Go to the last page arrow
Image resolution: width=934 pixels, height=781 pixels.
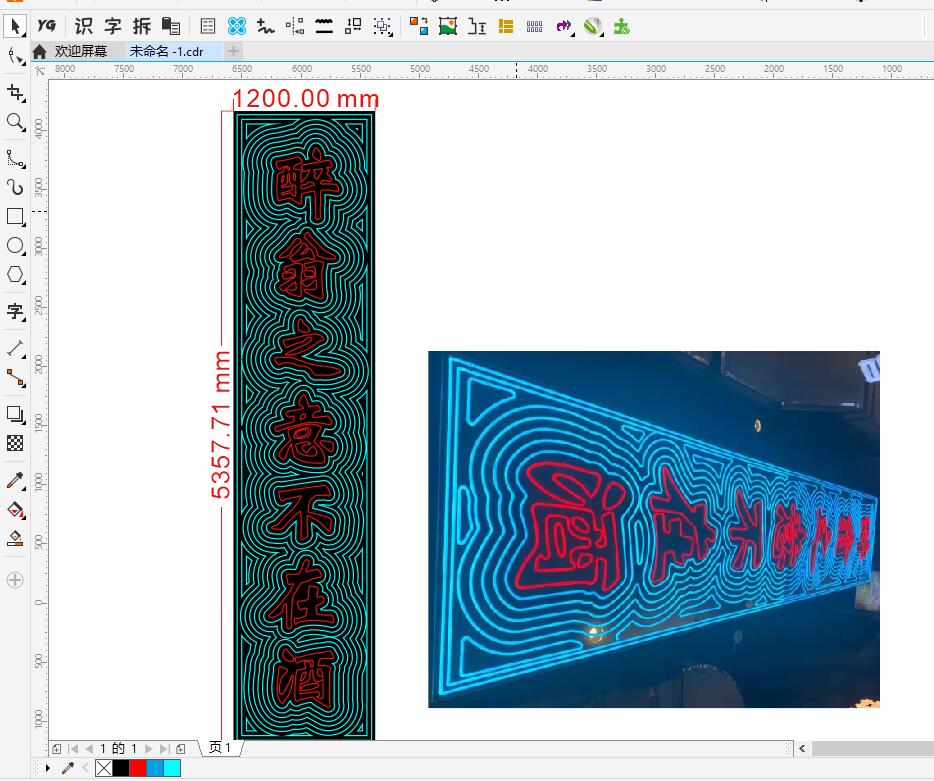(164, 749)
